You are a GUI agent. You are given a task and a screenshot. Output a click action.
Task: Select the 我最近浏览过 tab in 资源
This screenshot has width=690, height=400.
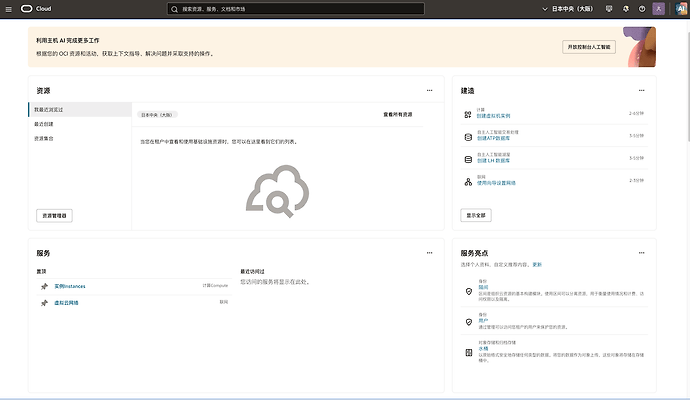[80, 110]
